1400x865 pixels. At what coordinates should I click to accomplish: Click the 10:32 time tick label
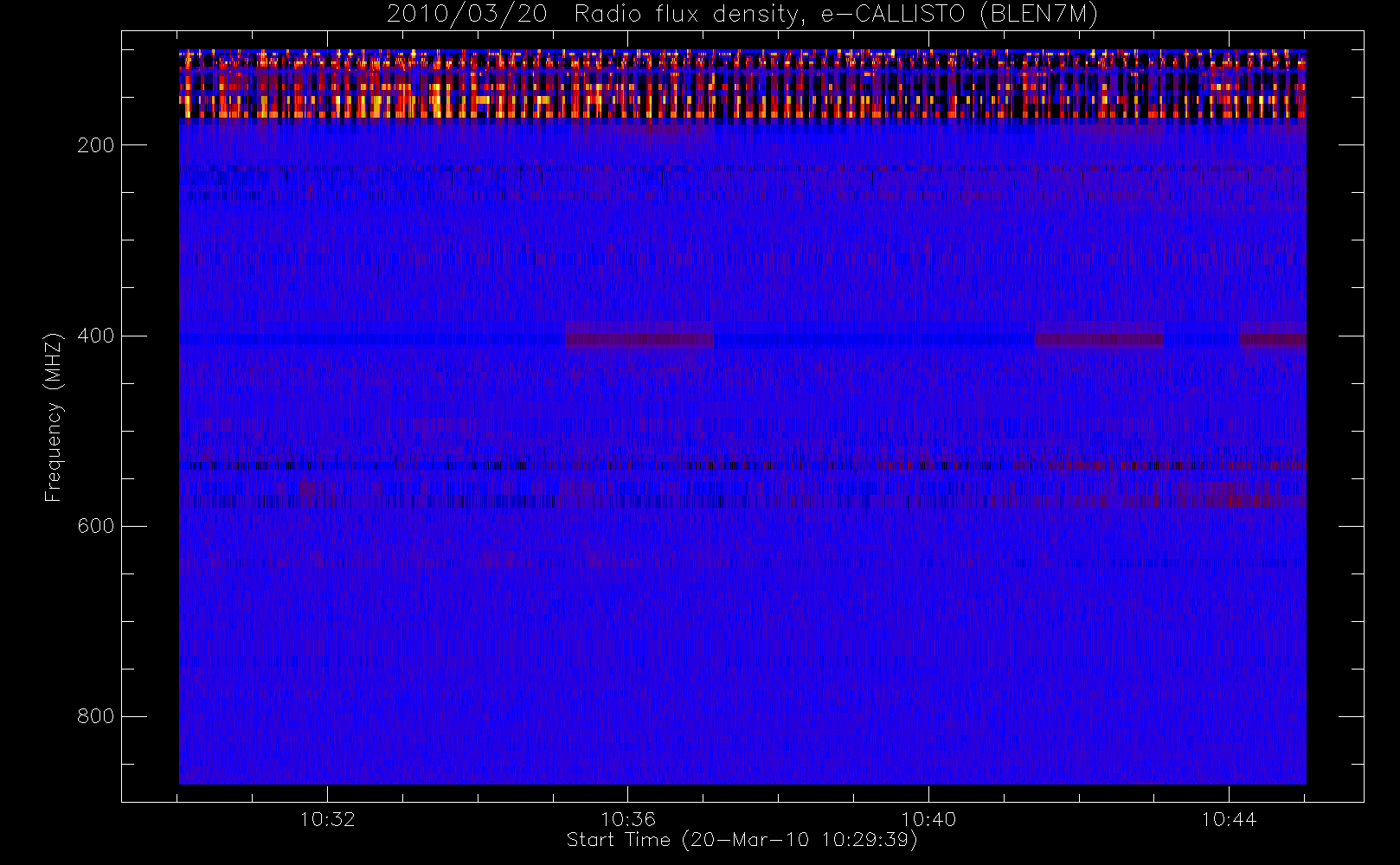(x=328, y=819)
